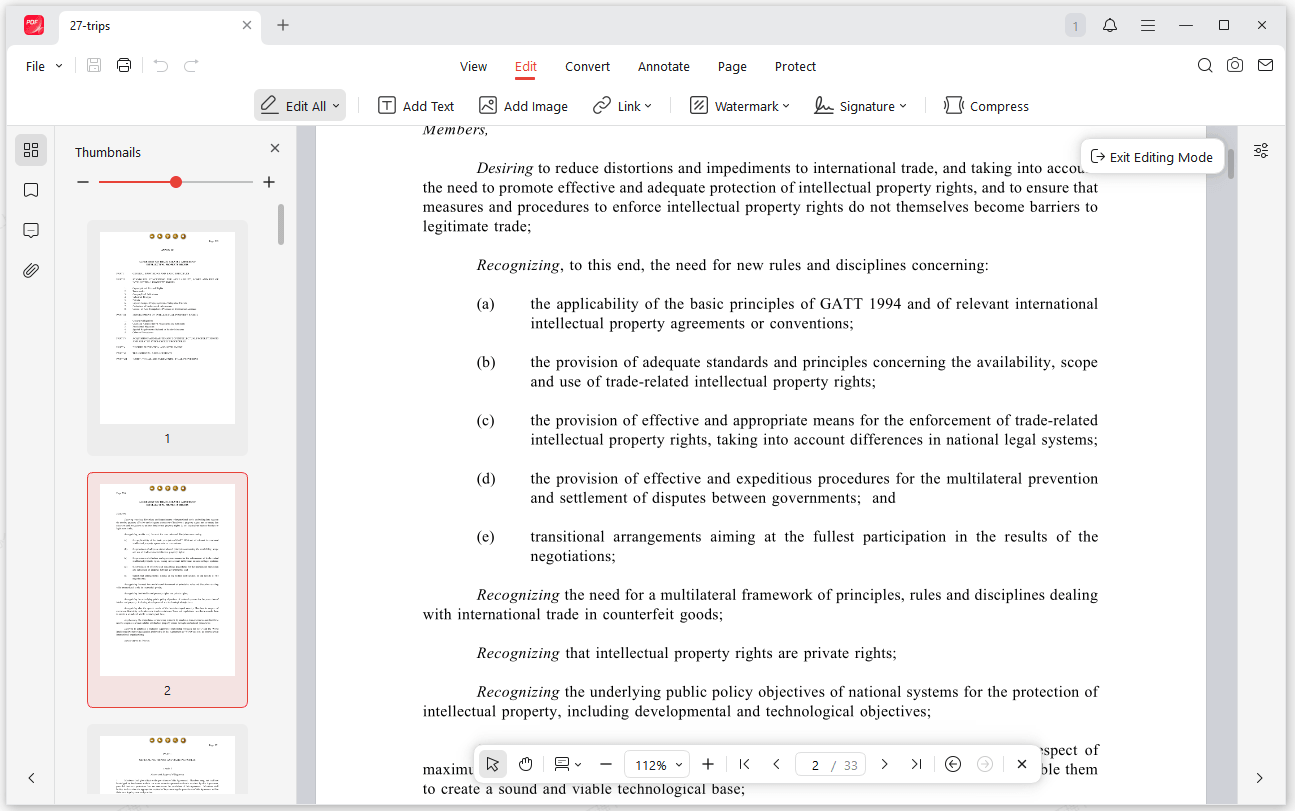
Task: Click the screenshot camera icon
Action: click(x=1235, y=66)
